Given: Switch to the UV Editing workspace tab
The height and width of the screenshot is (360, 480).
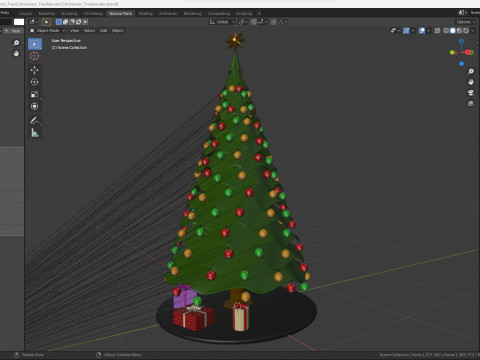Looking at the screenshot, I should (93, 13).
